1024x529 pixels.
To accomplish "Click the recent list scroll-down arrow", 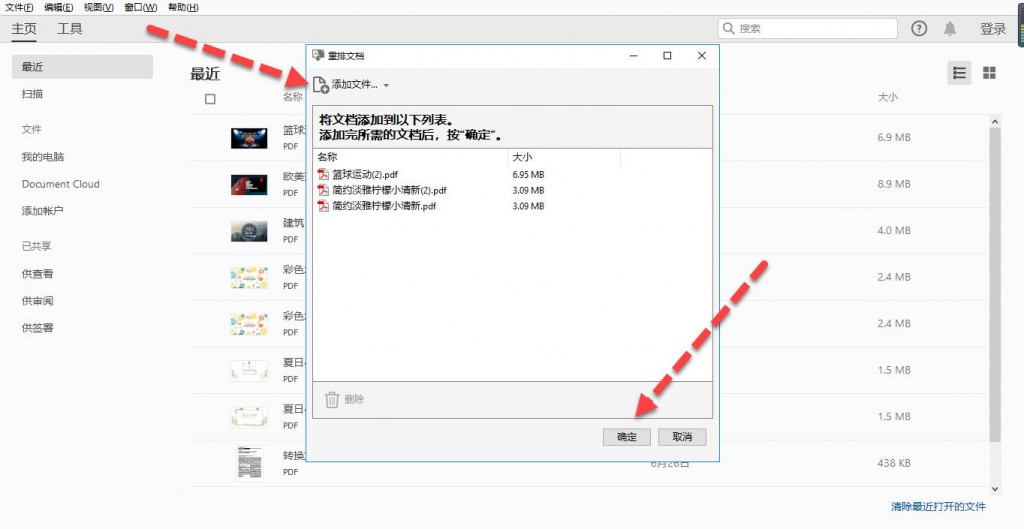I will tap(995, 489).
